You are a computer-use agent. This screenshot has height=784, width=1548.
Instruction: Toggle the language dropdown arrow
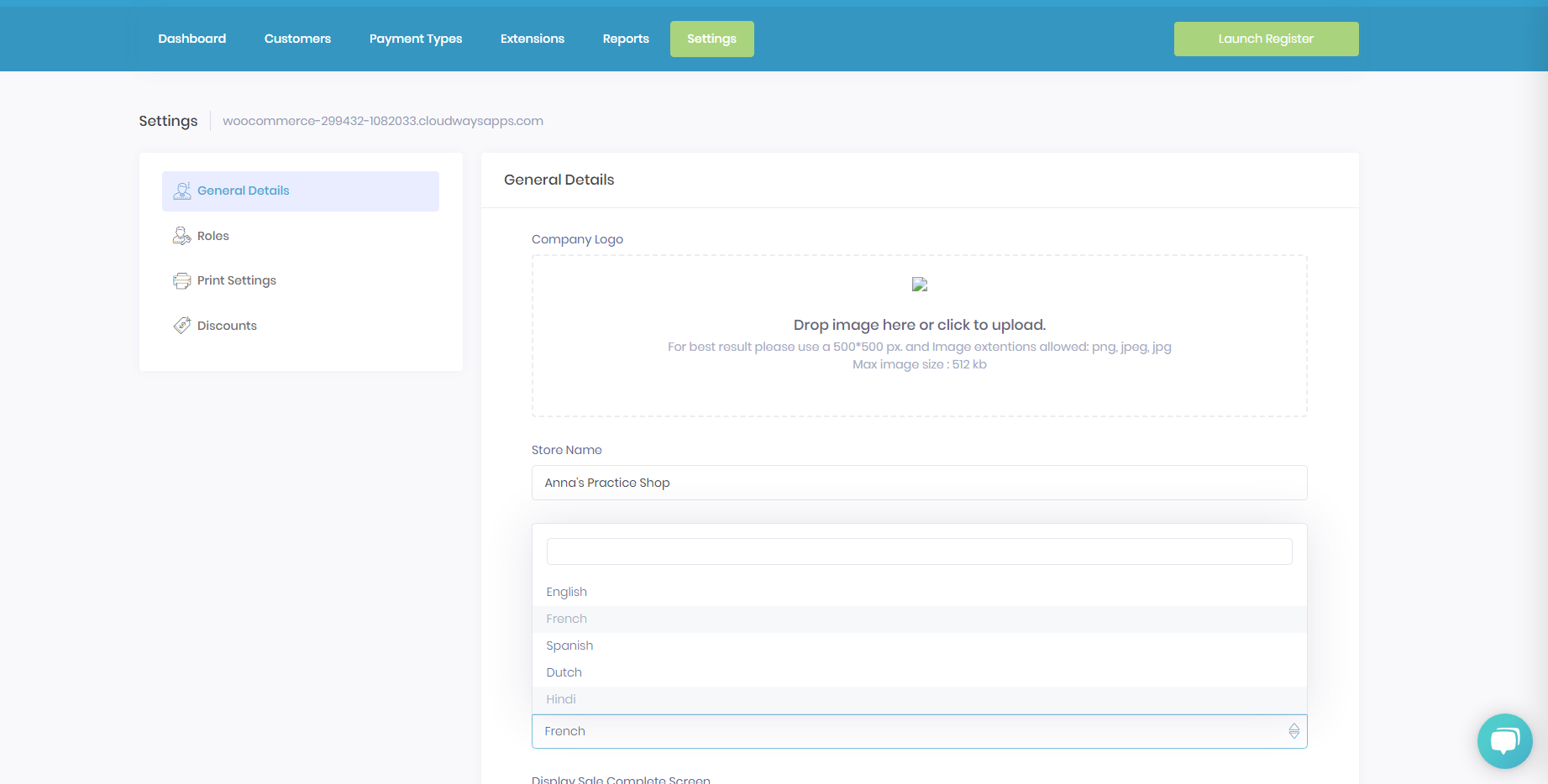[1293, 731]
